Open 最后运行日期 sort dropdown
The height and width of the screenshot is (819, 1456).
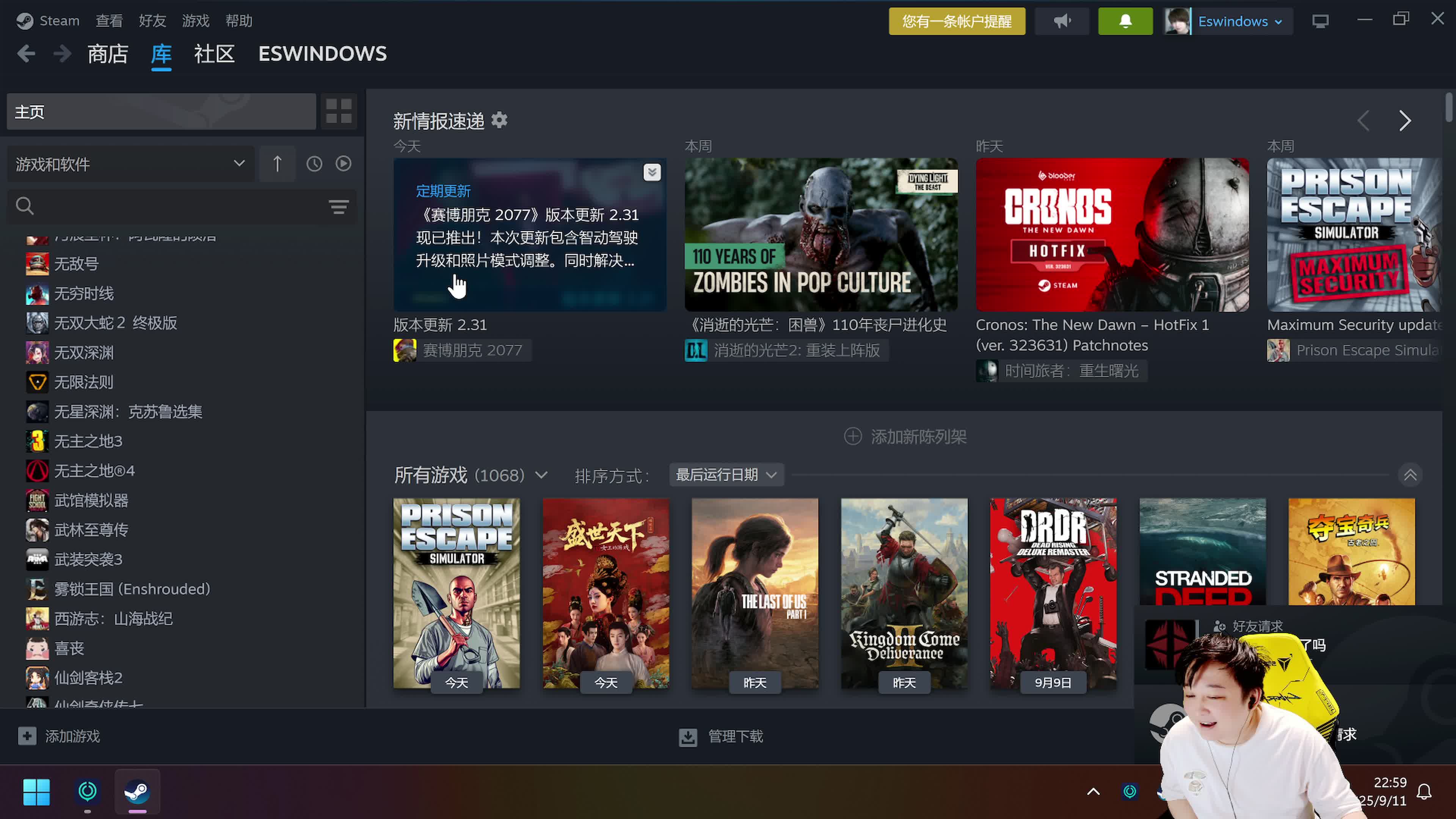click(x=726, y=475)
